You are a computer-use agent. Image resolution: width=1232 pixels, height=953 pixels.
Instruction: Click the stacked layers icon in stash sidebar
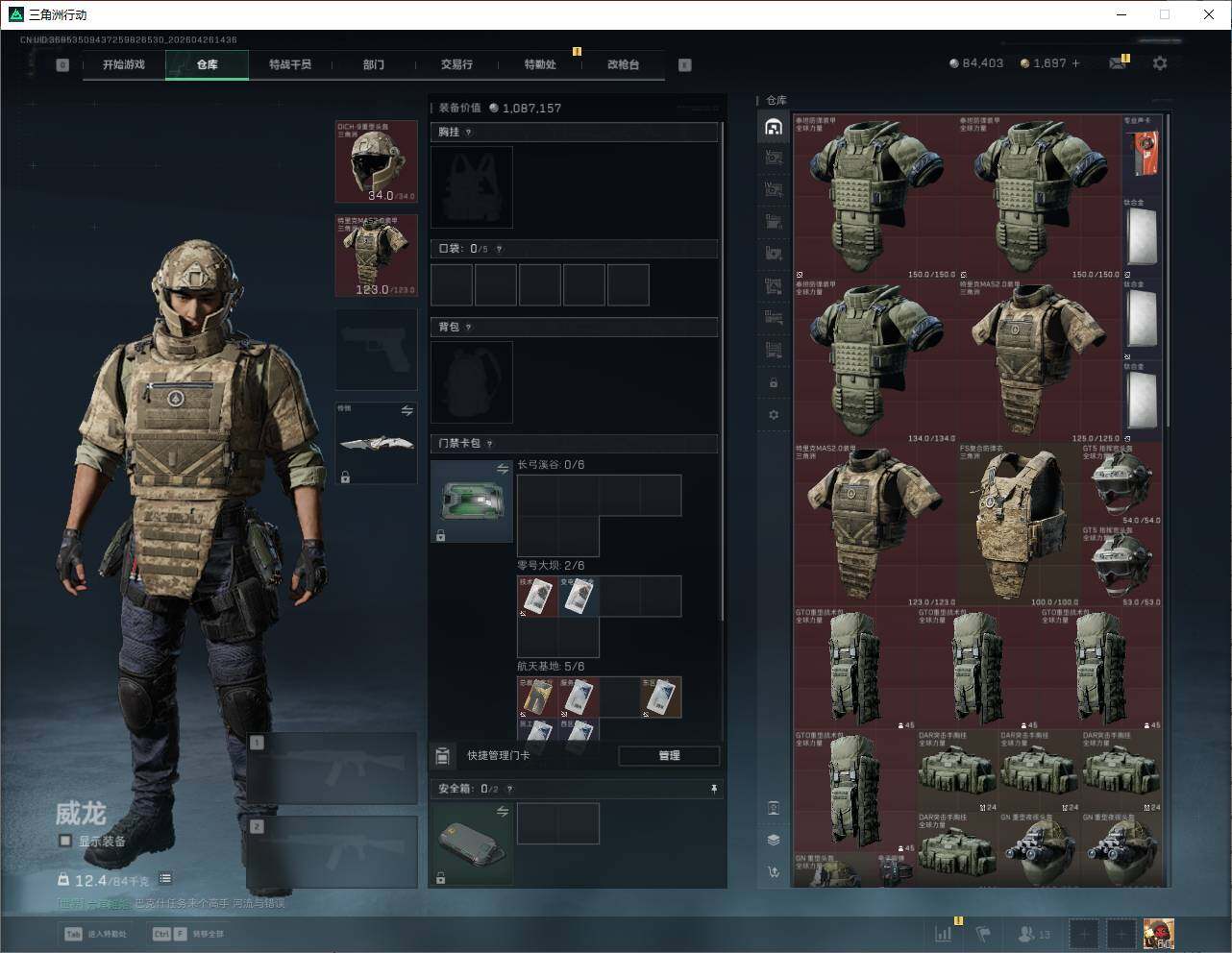click(774, 840)
